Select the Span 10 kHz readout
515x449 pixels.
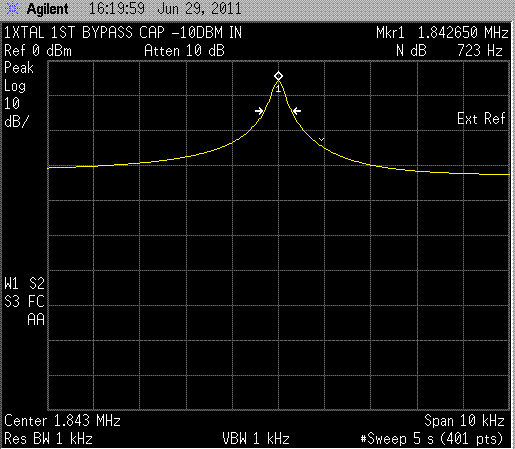pyautogui.click(x=464, y=421)
